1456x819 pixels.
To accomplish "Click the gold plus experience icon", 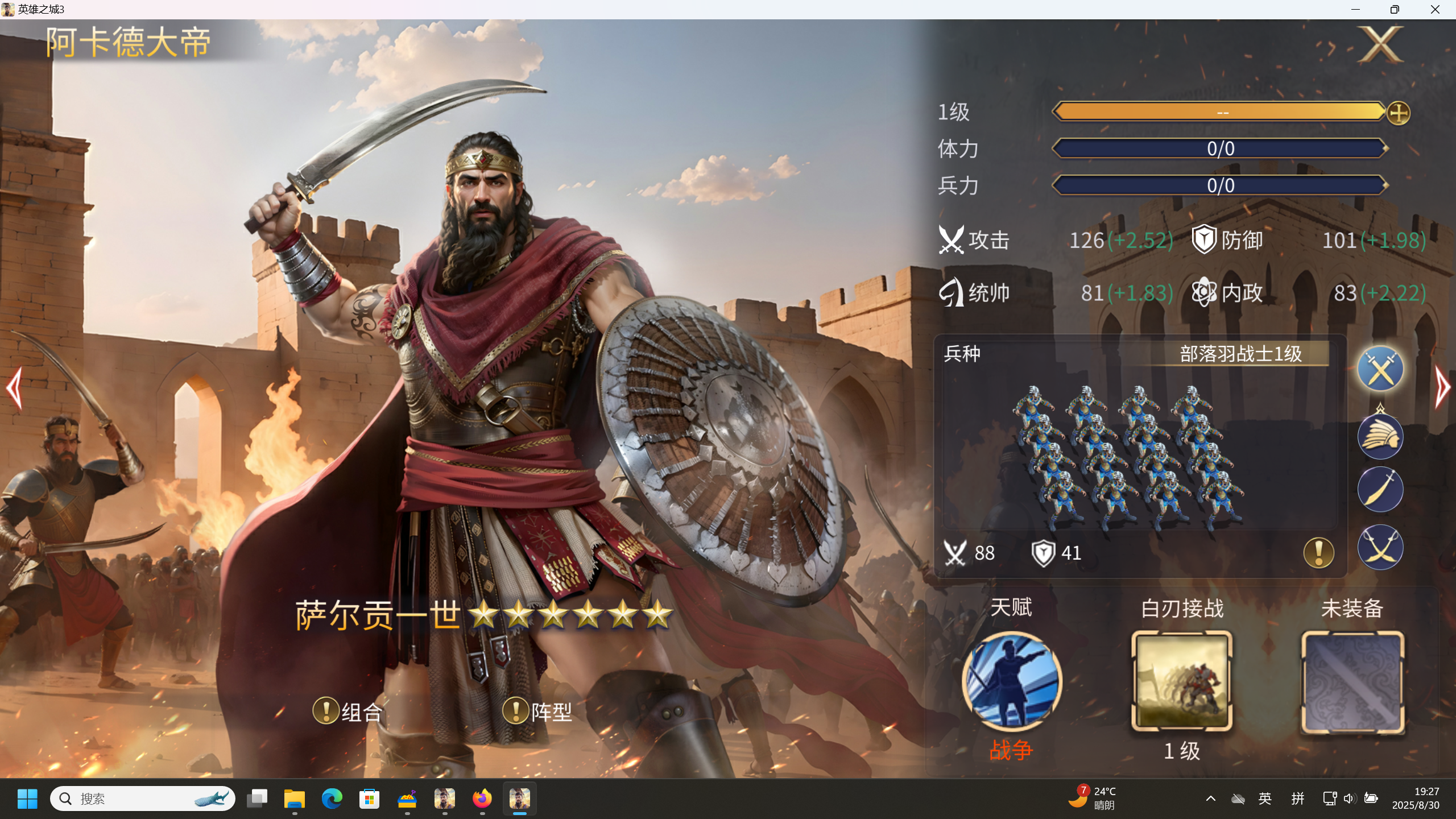I will coord(1399,113).
